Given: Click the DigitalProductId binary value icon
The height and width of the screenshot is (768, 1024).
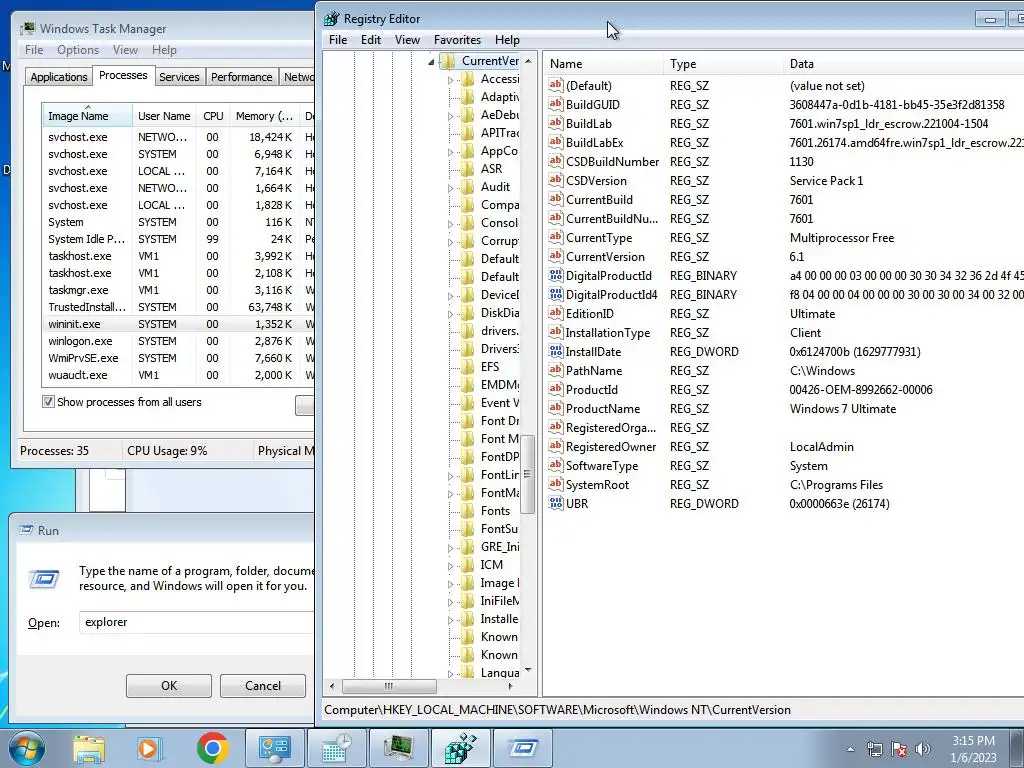Looking at the screenshot, I should pos(556,275).
